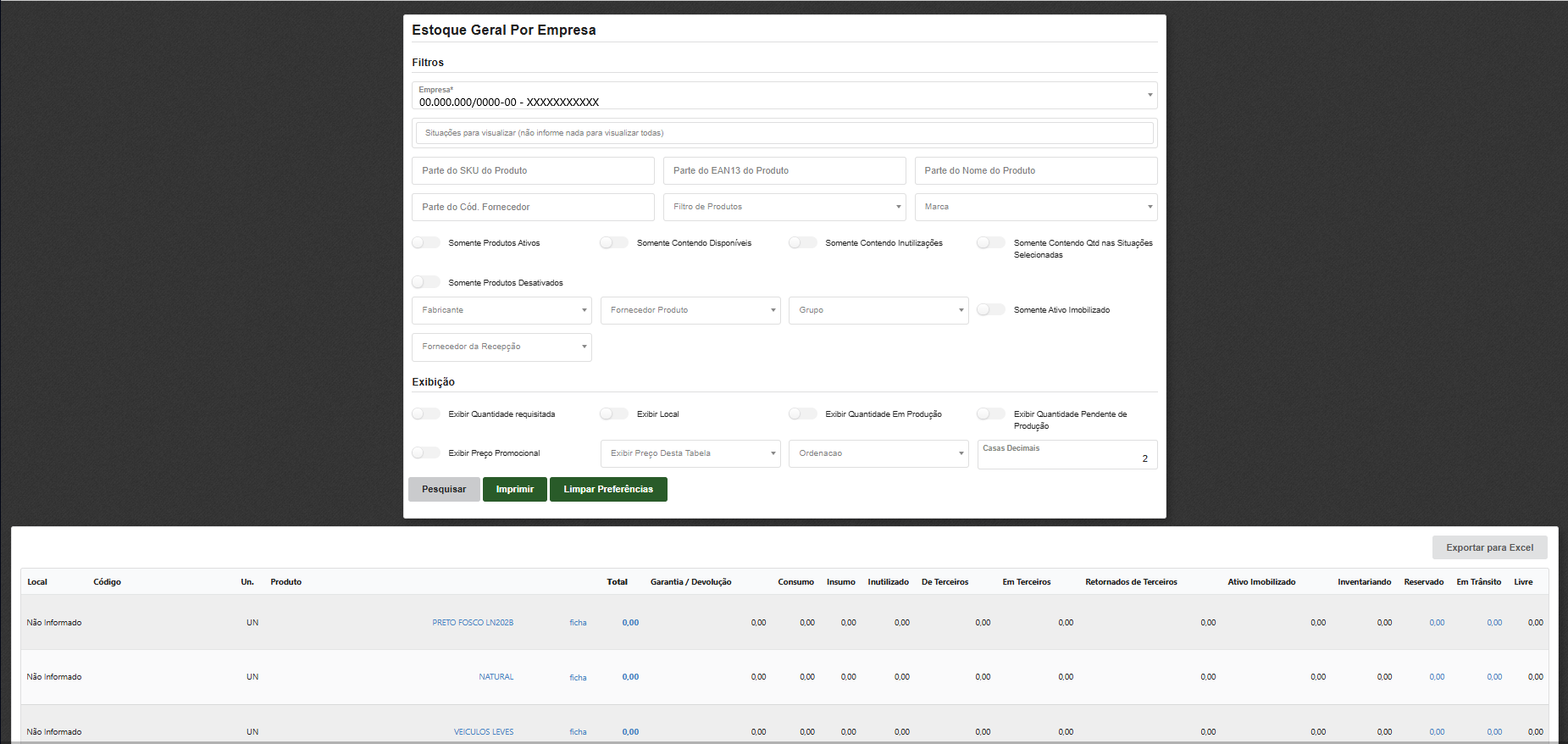Screen dimensions: 1568x744
Task: Click the Pesquisar button
Action: 444,490
